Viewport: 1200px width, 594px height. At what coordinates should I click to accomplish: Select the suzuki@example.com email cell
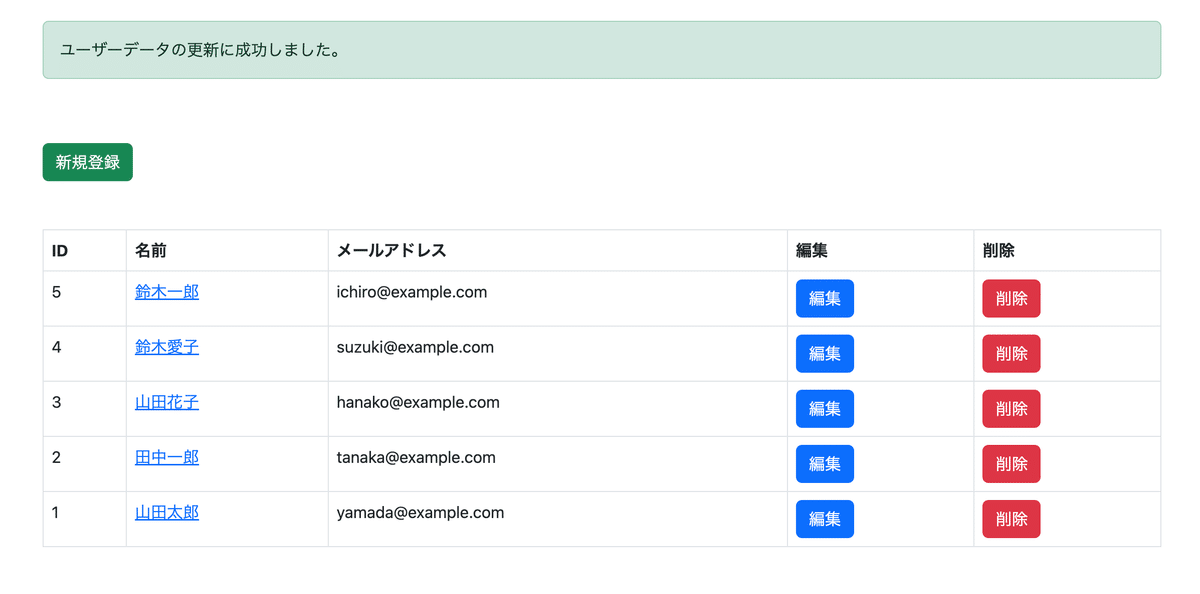pos(558,353)
